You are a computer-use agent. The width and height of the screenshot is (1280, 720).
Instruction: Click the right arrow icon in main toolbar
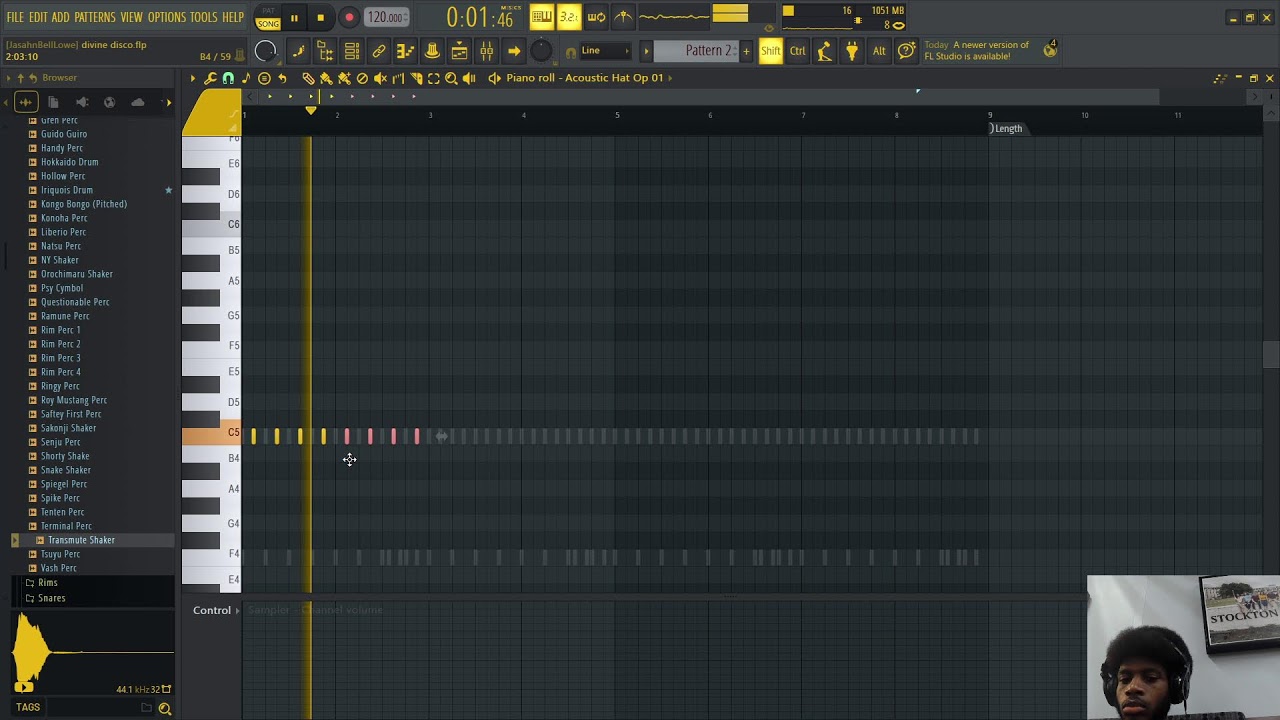[x=513, y=51]
